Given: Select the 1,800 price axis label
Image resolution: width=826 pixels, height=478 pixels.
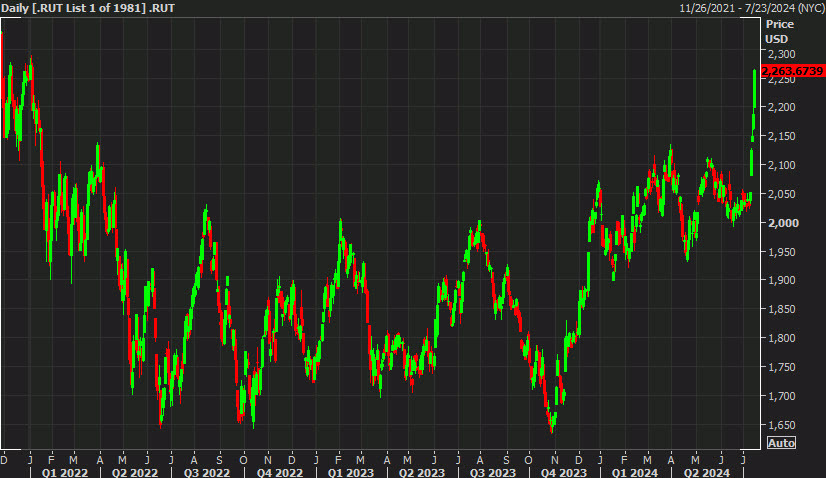Looking at the screenshot, I should [782, 338].
